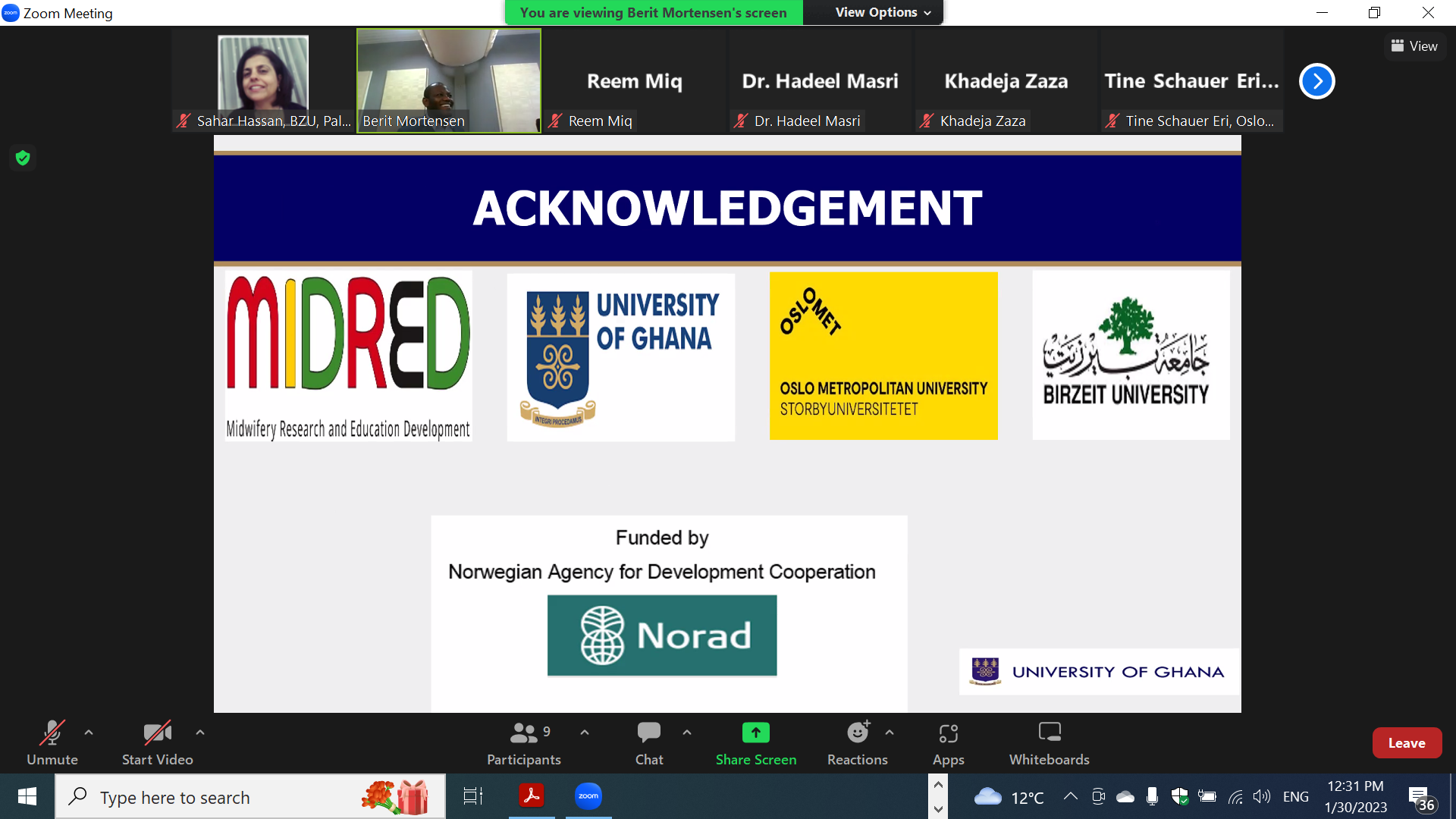Show hidden system tray icons

[x=1071, y=796]
